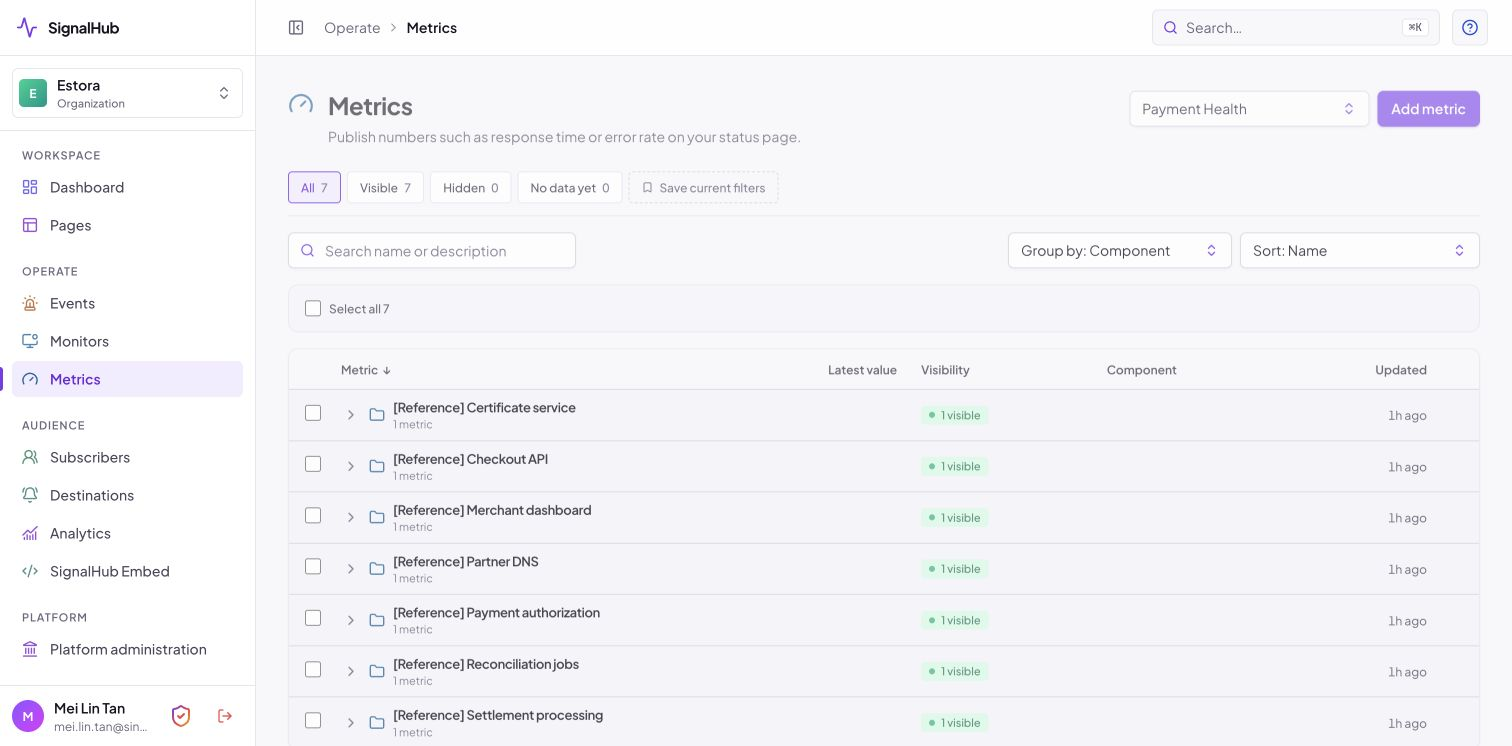Click the Monitors screen icon
The image size is (1512, 746).
click(x=30, y=341)
